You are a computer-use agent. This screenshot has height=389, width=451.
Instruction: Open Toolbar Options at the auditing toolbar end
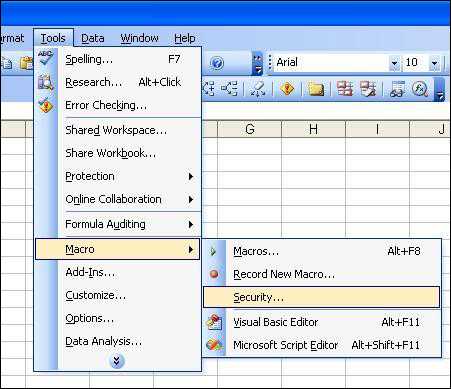(x=440, y=89)
